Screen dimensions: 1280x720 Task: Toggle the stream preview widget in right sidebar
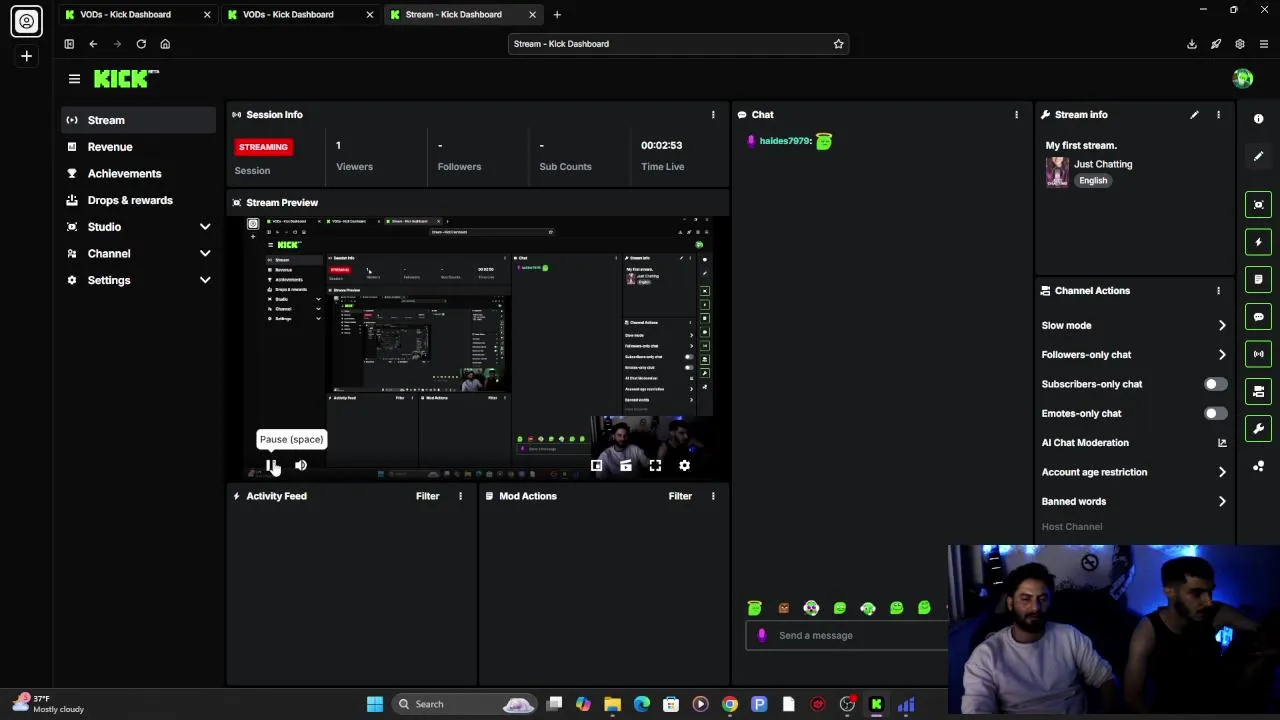pyautogui.click(x=1259, y=205)
